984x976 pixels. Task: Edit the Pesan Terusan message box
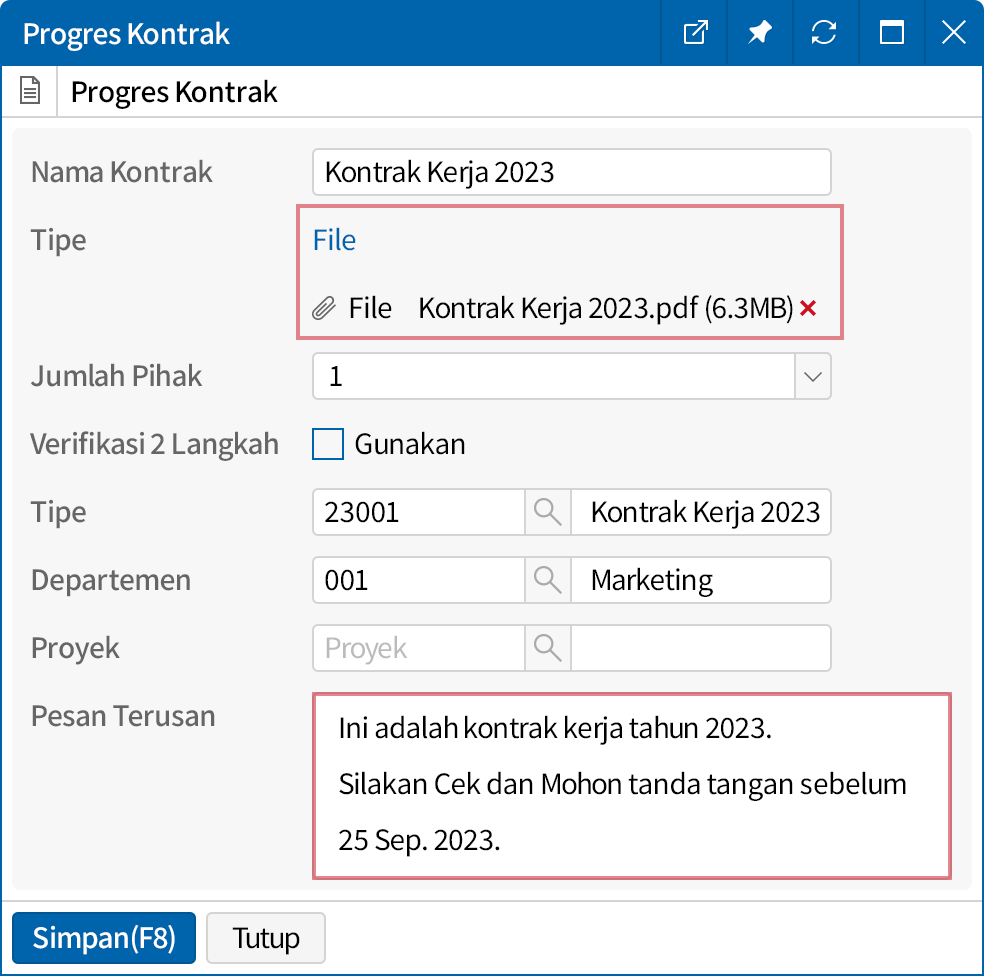pyautogui.click(x=631, y=785)
